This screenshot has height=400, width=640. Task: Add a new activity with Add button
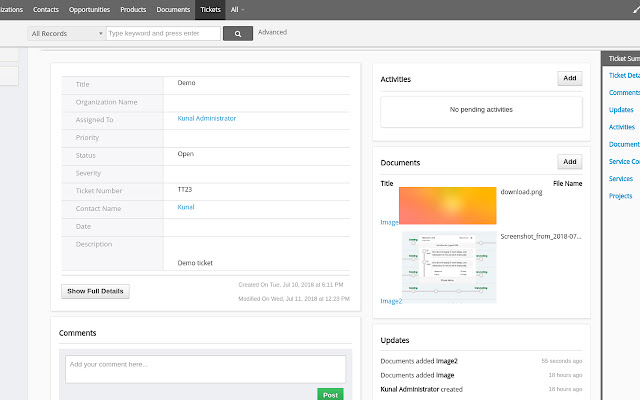tap(570, 78)
